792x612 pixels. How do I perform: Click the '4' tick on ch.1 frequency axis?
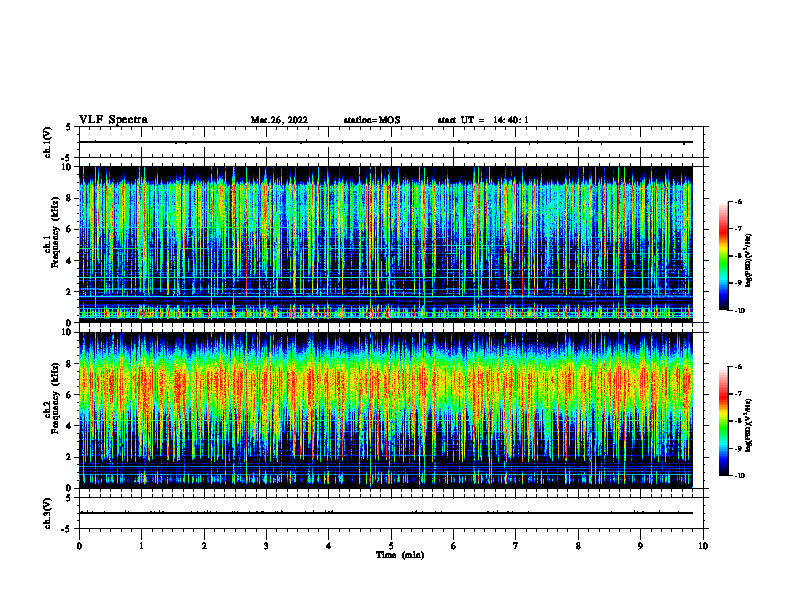(x=71, y=261)
